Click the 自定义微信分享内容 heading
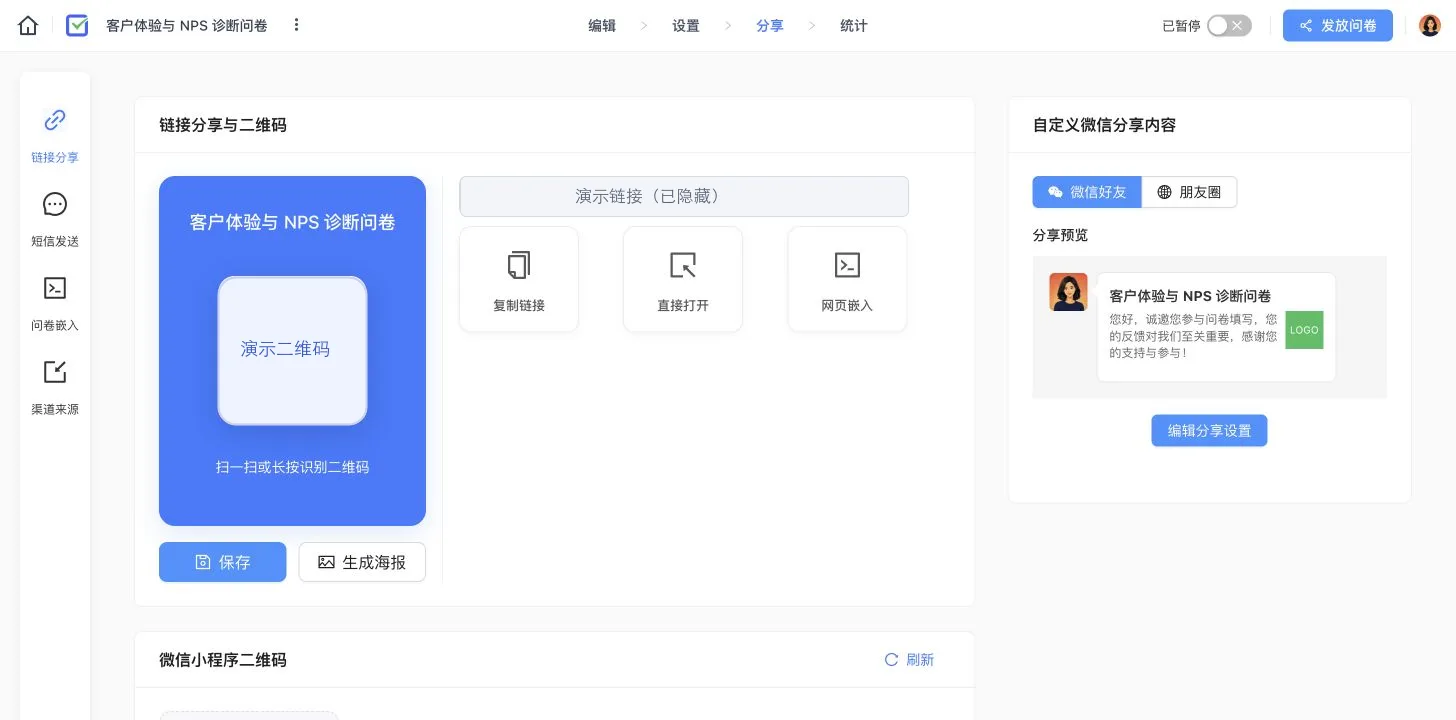This screenshot has width=1456, height=720. (1104, 125)
